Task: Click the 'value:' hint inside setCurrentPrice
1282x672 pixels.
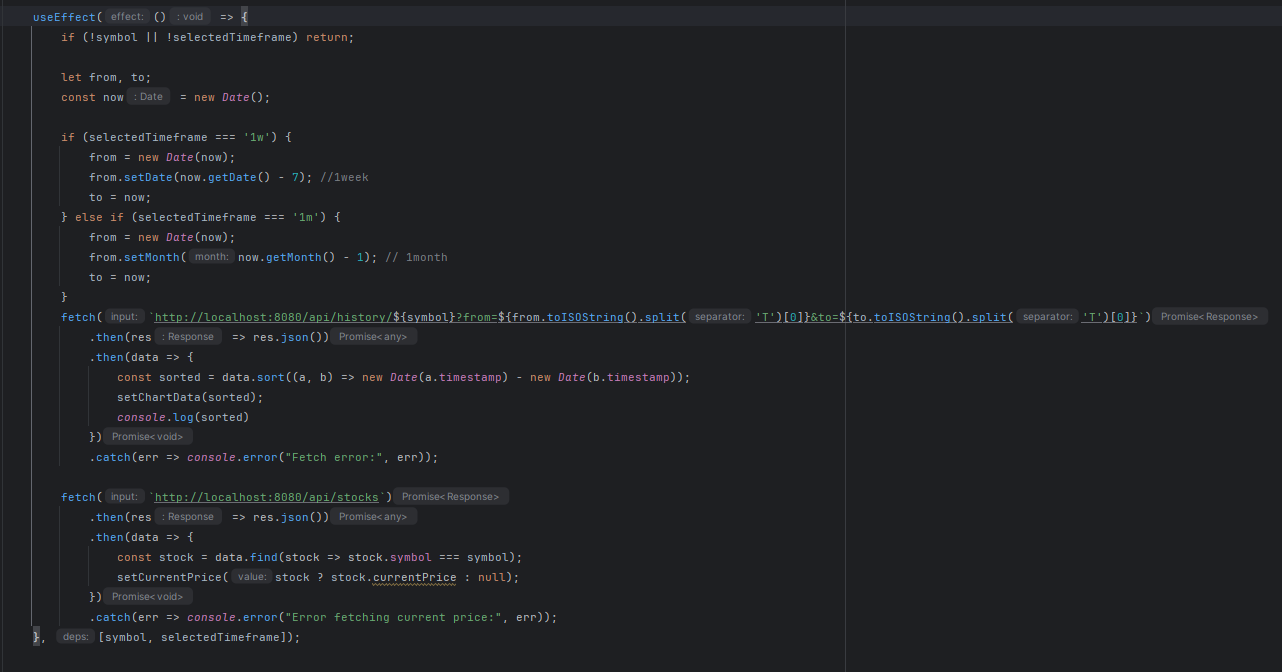Action: click(252, 577)
